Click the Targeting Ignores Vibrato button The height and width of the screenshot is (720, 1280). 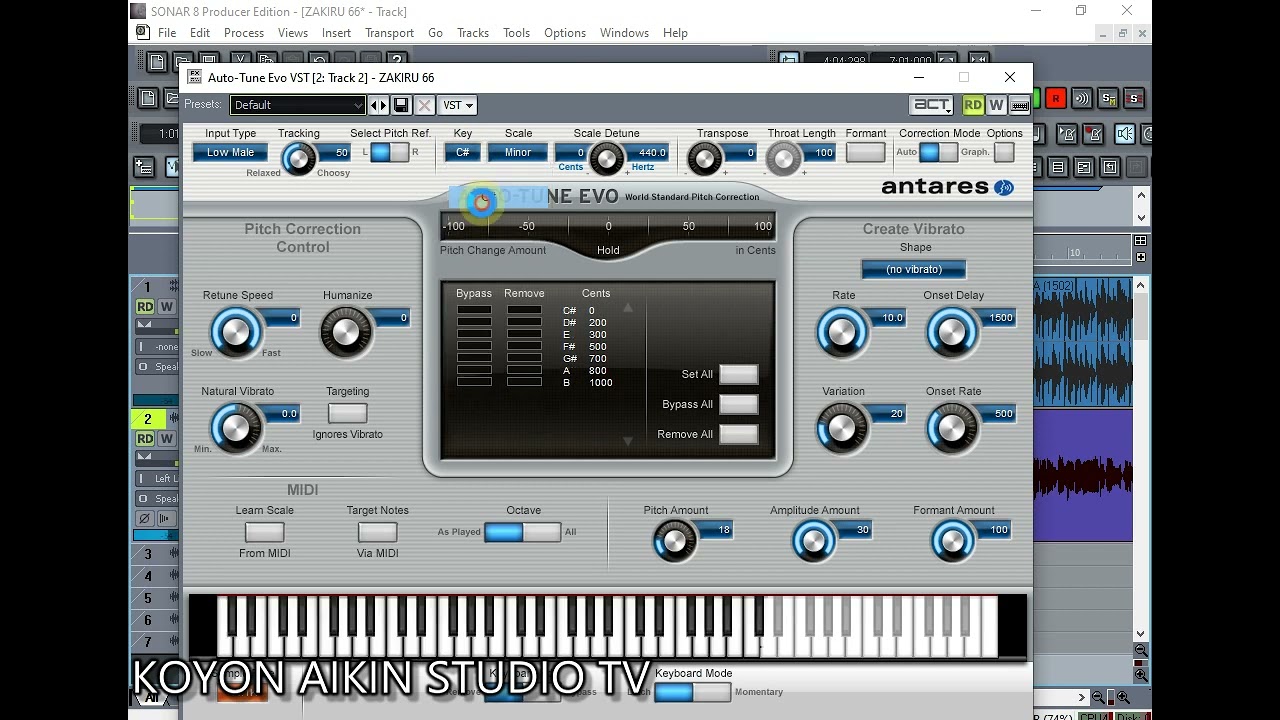tap(347, 413)
